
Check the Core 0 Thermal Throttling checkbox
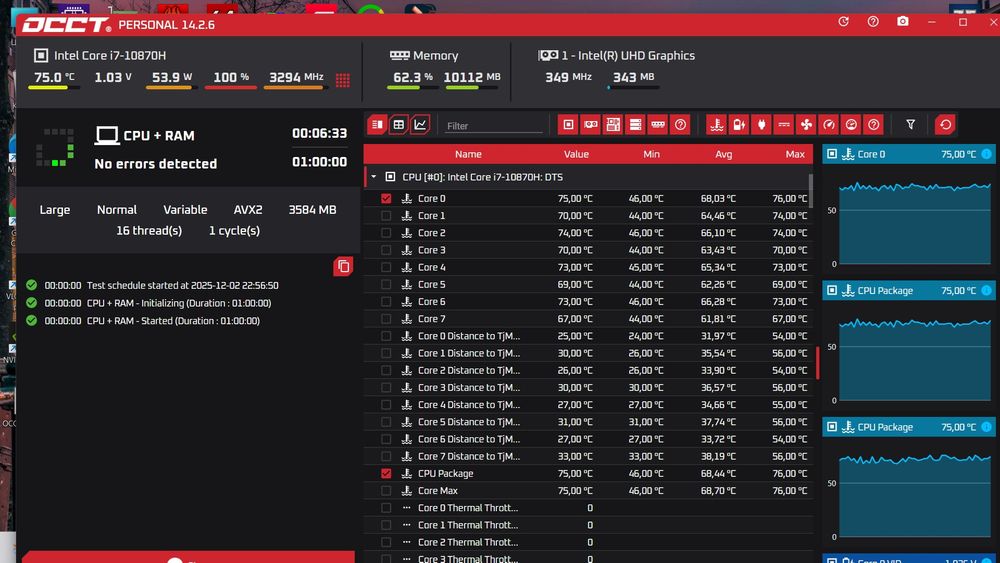[x=386, y=508]
